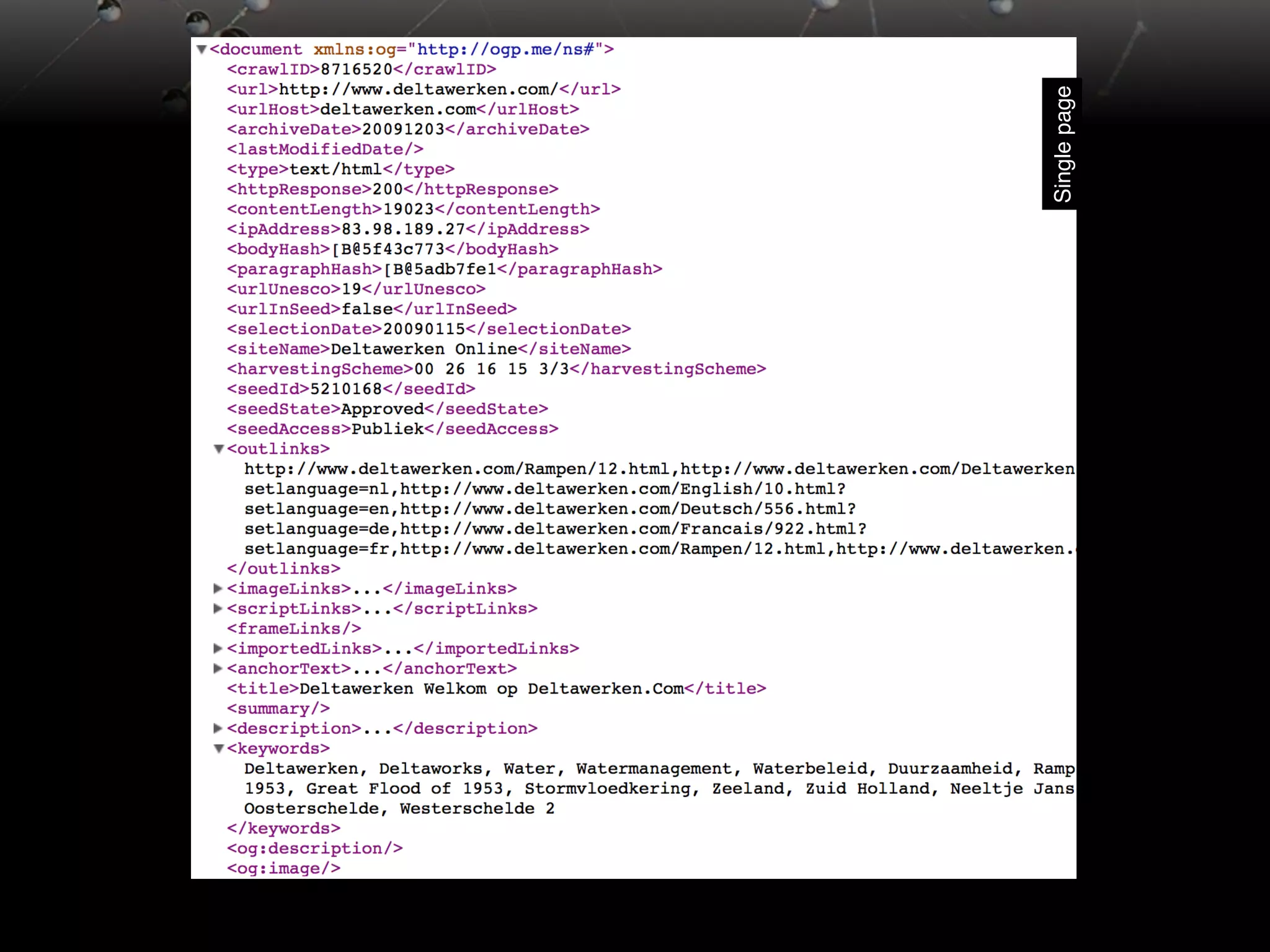
Task: Select seedAccess value Publiek
Action: pyautogui.click(x=388, y=429)
